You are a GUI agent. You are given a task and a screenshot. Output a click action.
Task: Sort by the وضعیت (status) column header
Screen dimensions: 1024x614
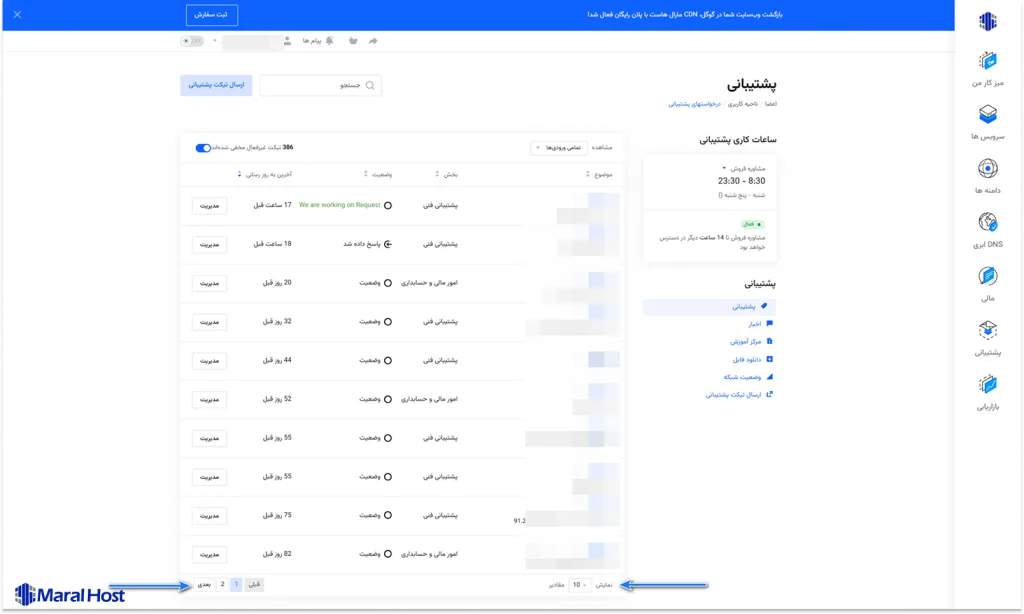pyautogui.click(x=378, y=174)
